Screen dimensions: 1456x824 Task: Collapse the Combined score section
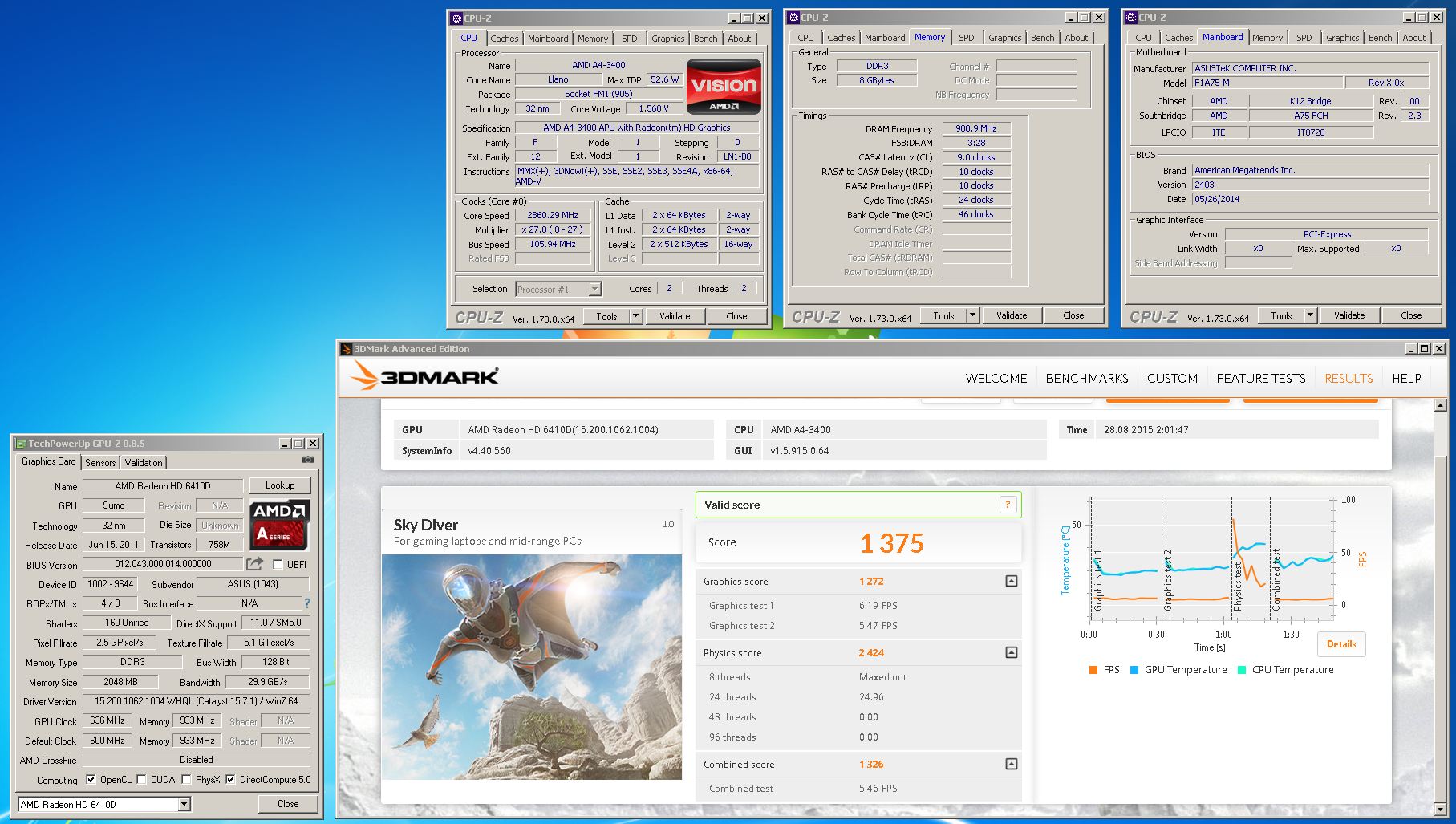point(1012,764)
